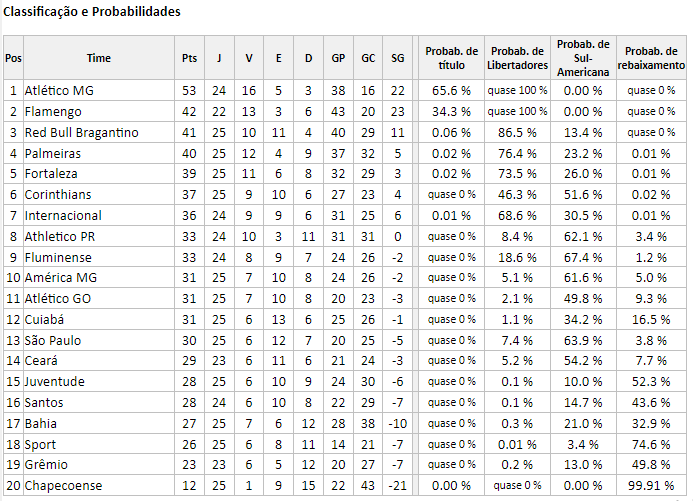Select Corinthians in the table

point(57,194)
